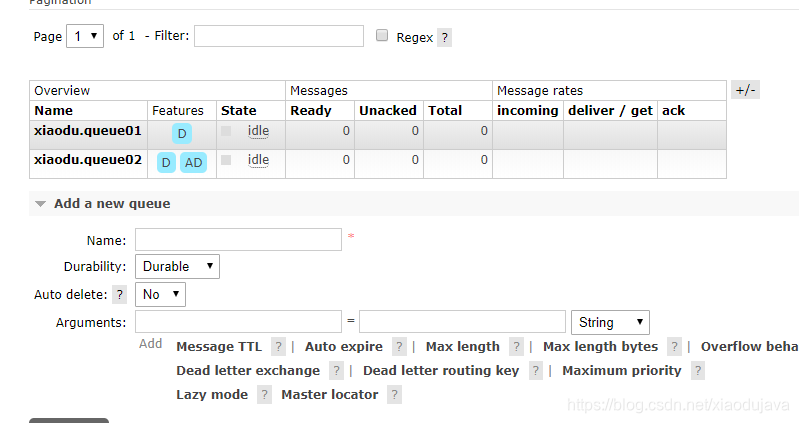Add Master locator argument

[330, 394]
